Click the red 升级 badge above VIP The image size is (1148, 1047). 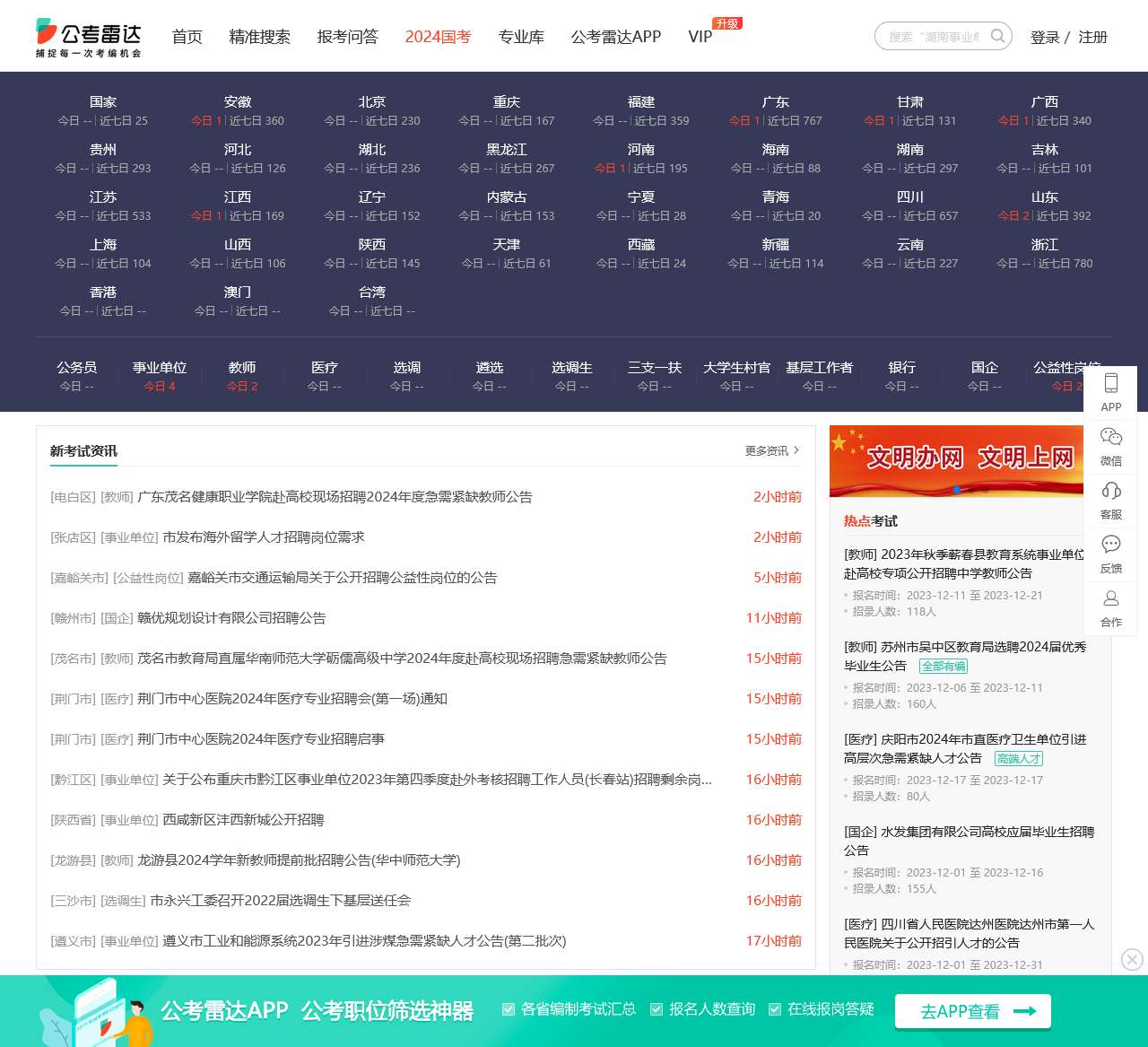[726, 23]
